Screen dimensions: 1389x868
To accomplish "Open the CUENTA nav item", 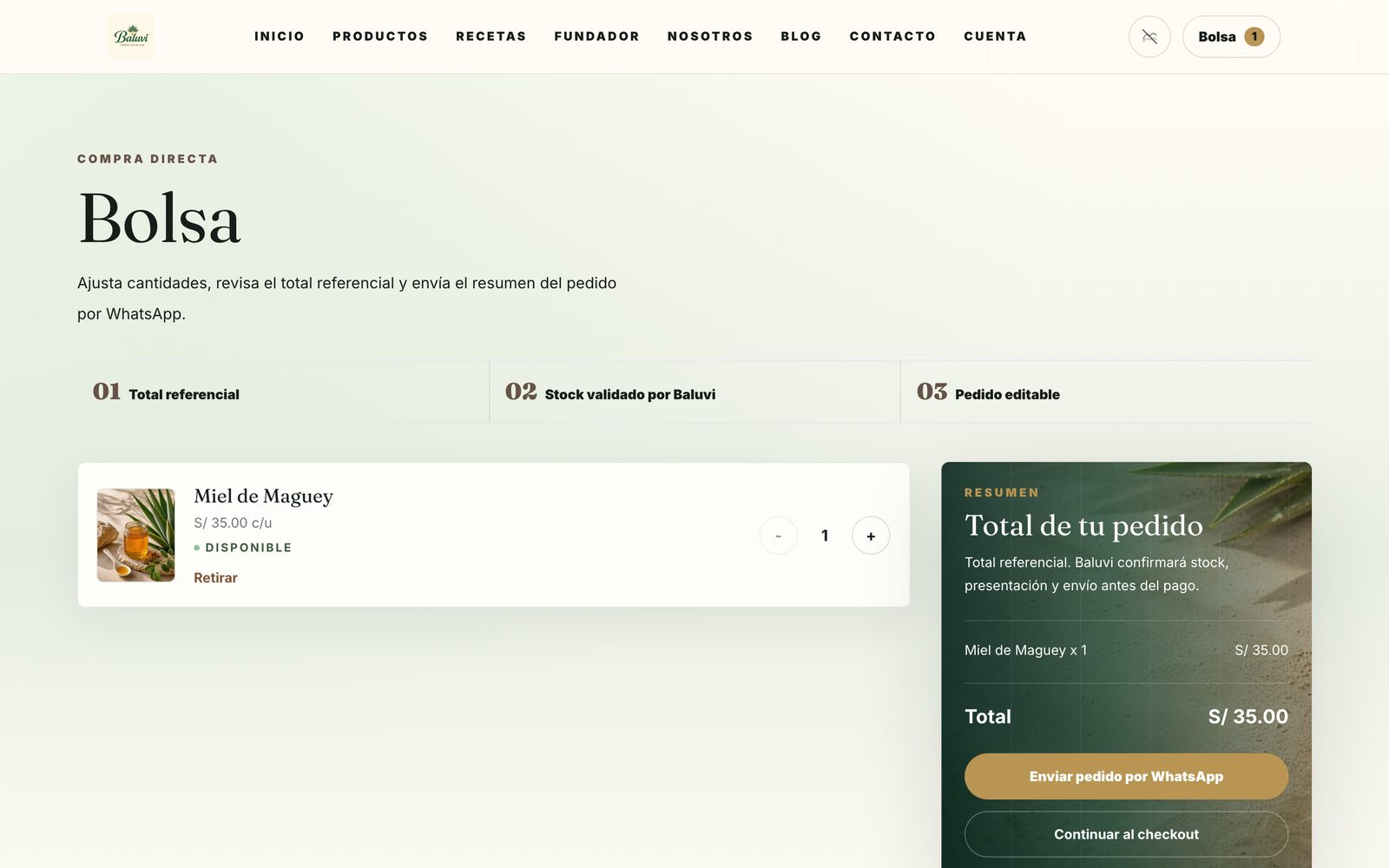I will 995,36.
